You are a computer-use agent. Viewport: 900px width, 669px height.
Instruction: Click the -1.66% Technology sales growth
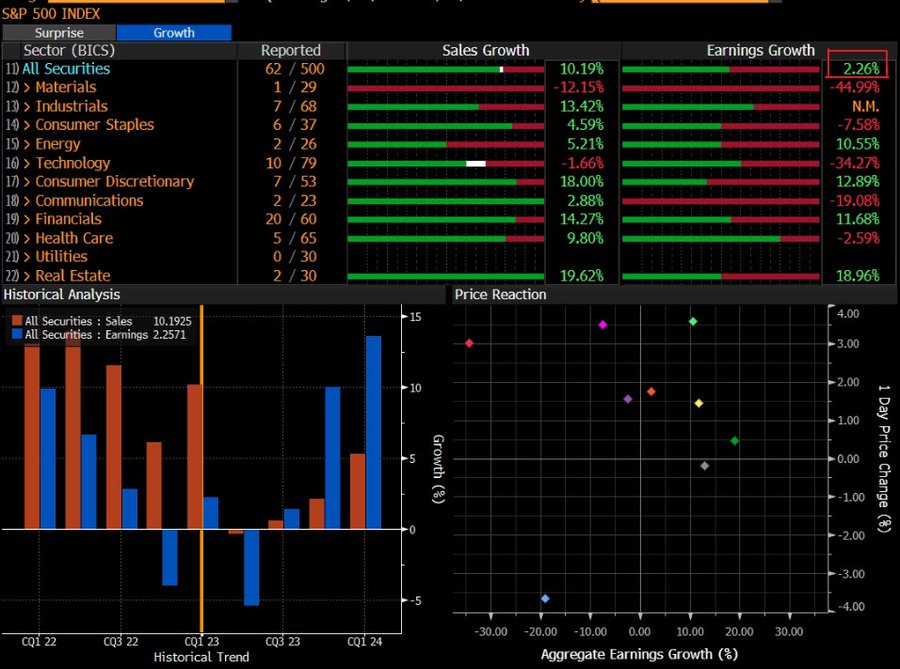582,163
